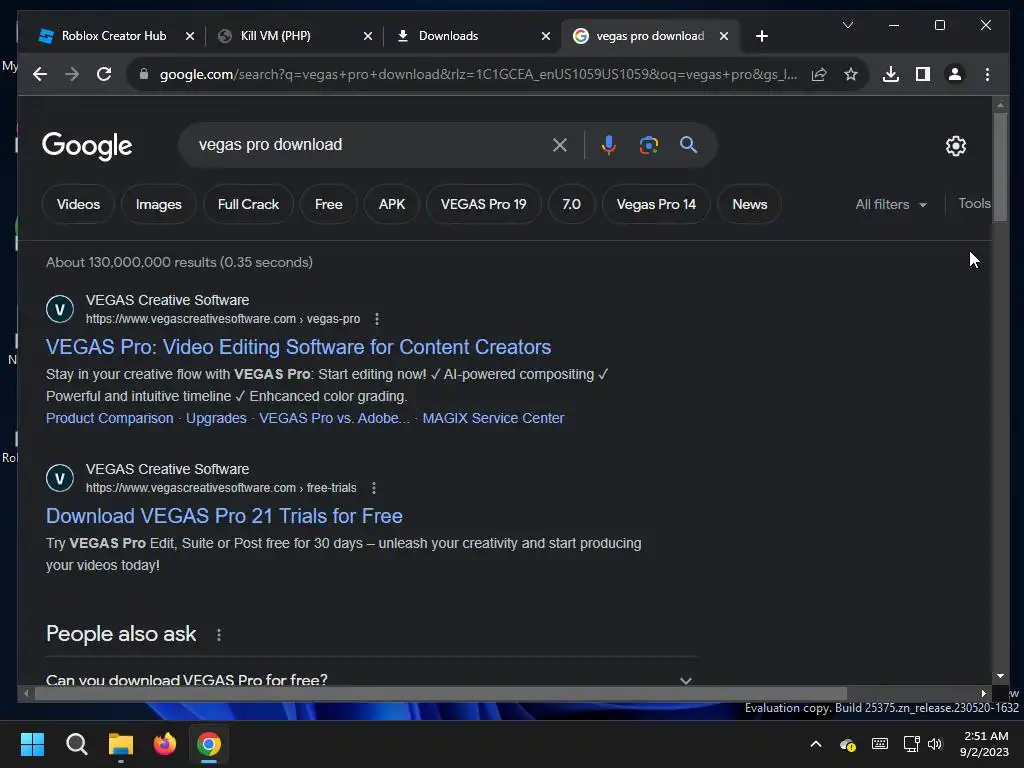This screenshot has width=1024, height=768.
Task: Open Google quick settings gear
Action: [956, 146]
